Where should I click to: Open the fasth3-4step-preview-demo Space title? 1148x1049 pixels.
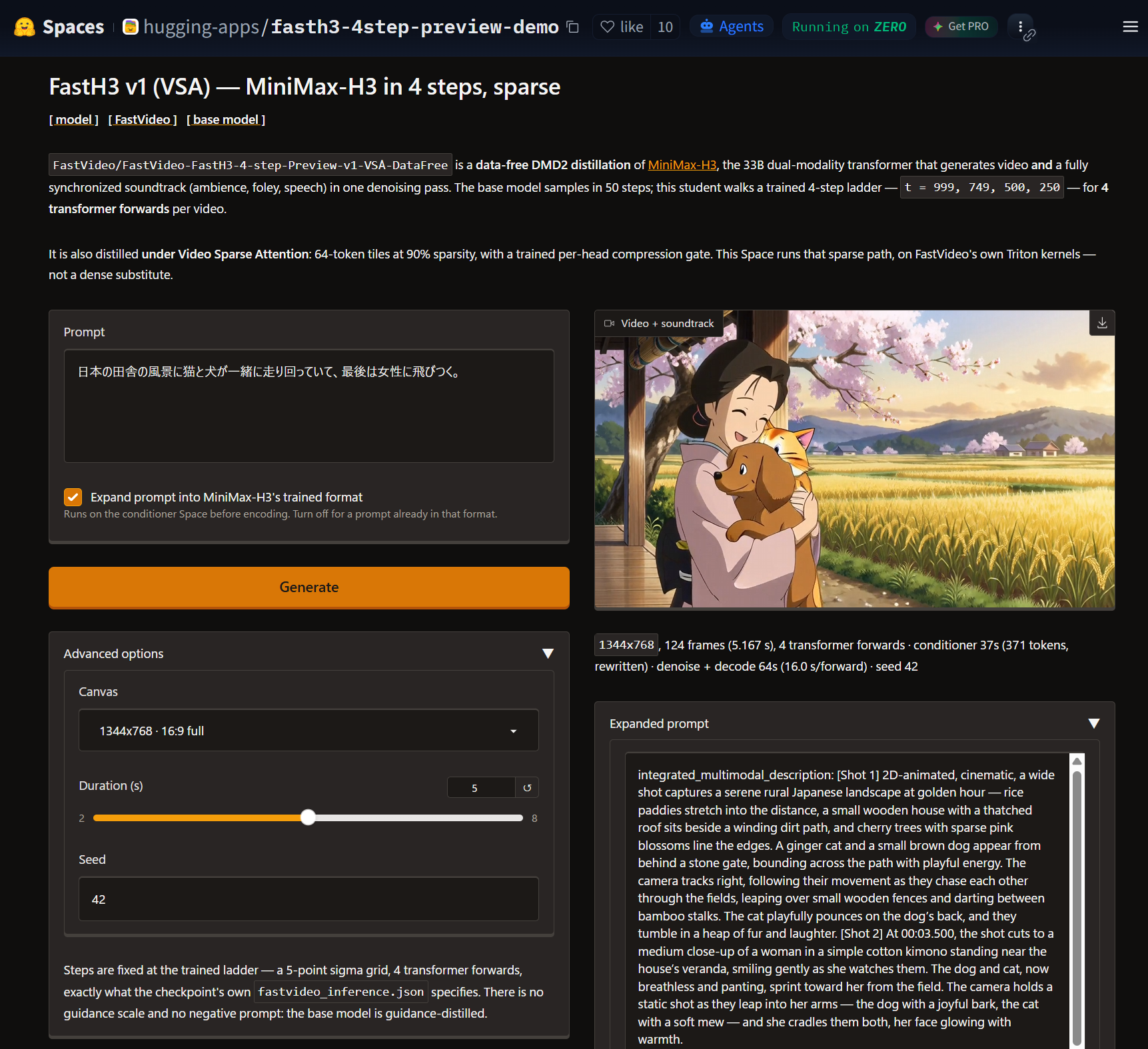414,27
